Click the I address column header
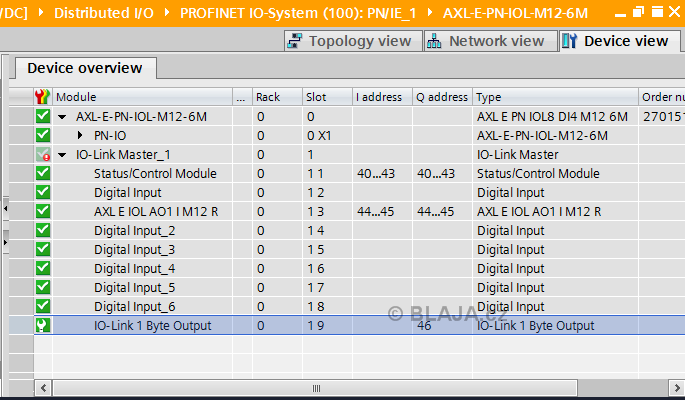Image resolution: width=685 pixels, height=400 pixels. 383,97
